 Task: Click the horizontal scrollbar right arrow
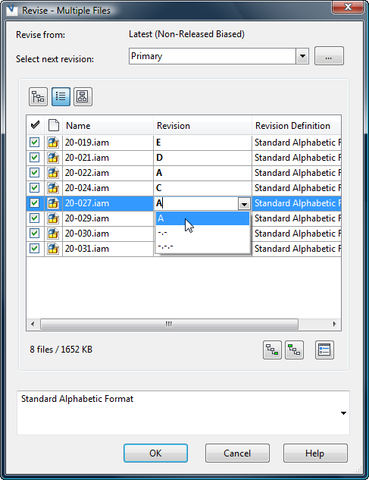pyautogui.click(x=334, y=324)
